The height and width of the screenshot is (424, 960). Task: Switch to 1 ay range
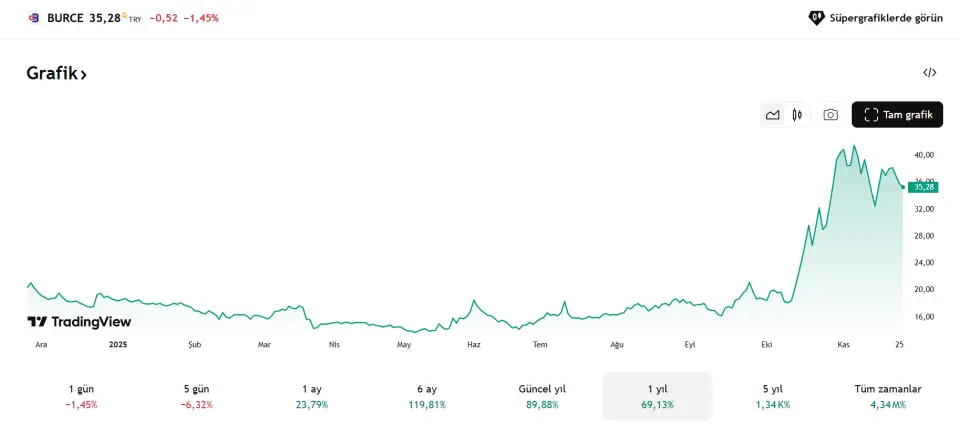(x=311, y=396)
